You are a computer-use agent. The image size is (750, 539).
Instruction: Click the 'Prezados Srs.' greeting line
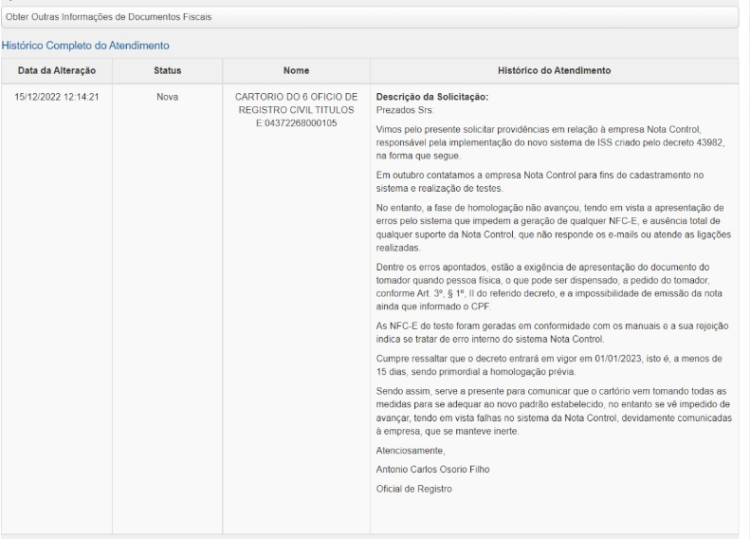405,110
